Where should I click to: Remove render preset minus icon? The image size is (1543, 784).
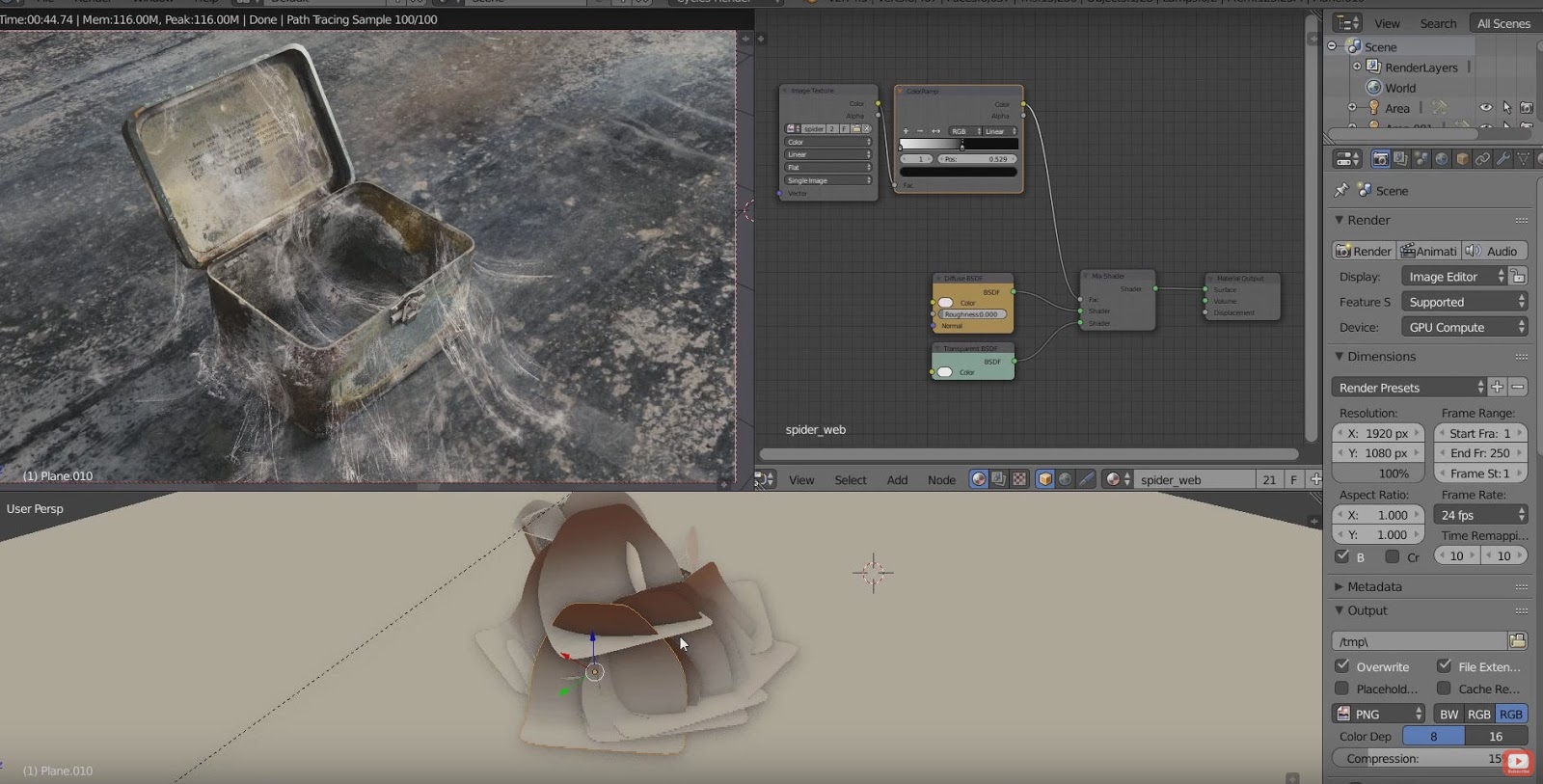click(1518, 387)
